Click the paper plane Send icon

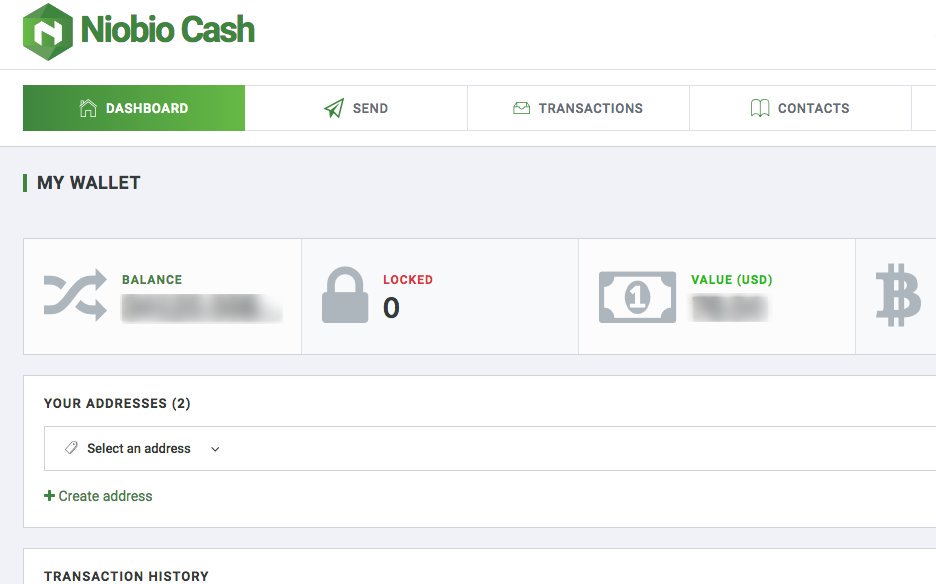(x=334, y=108)
